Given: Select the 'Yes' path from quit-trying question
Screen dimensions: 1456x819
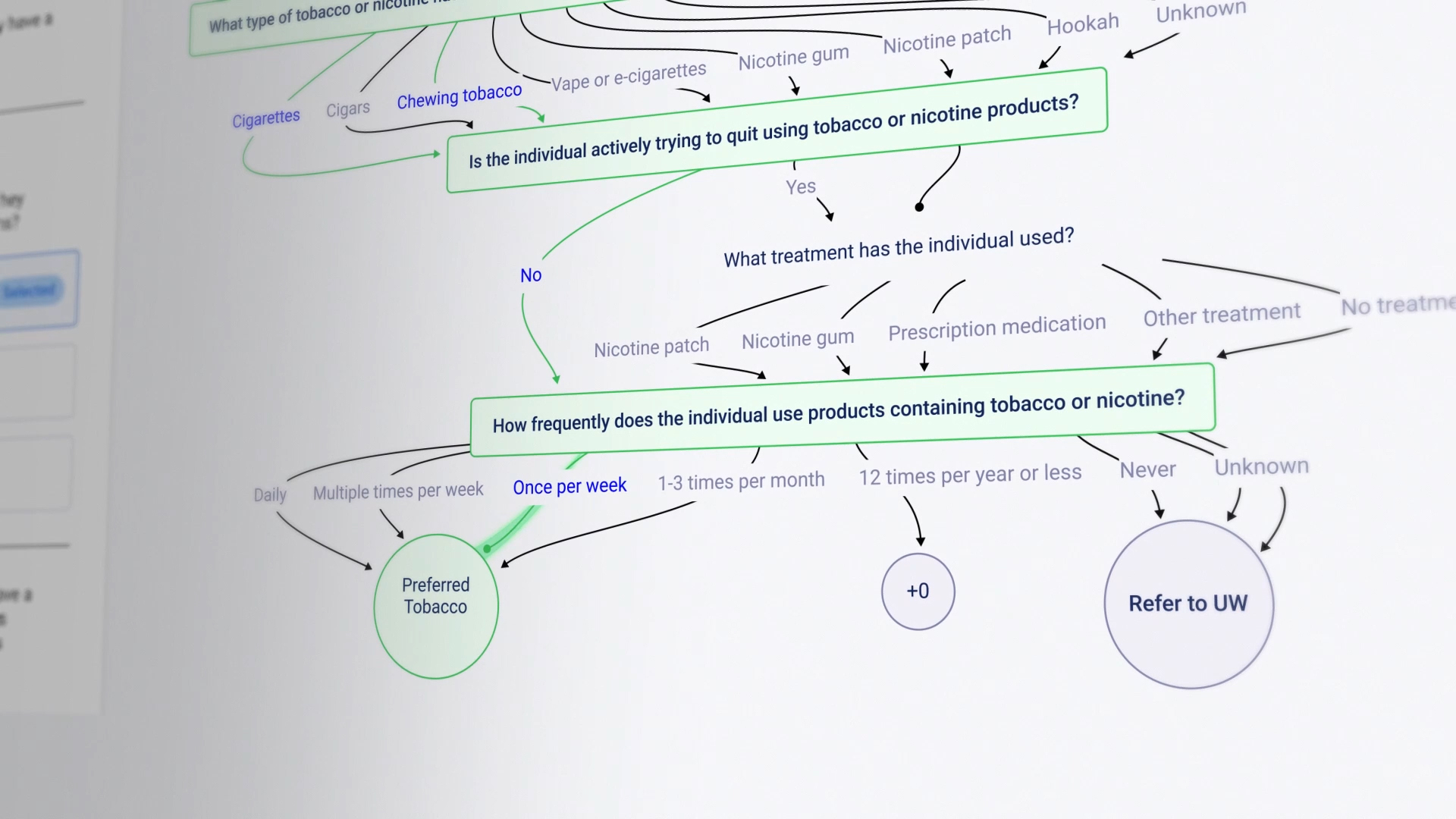Looking at the screenshot, I should pos(800,186).
